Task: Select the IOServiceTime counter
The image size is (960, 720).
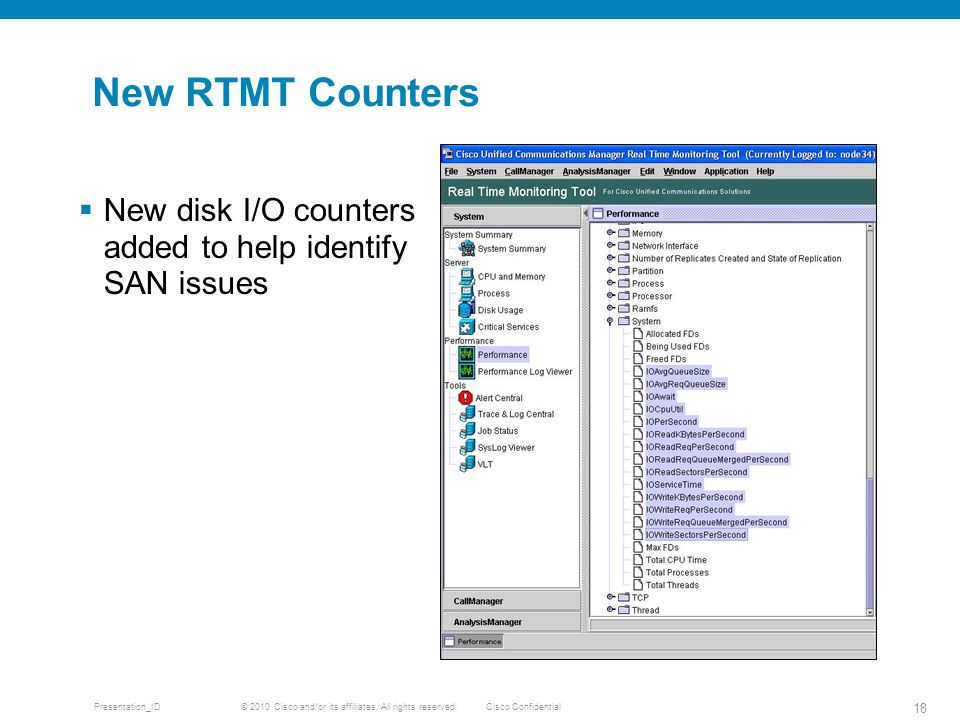Action: point(673,484)
